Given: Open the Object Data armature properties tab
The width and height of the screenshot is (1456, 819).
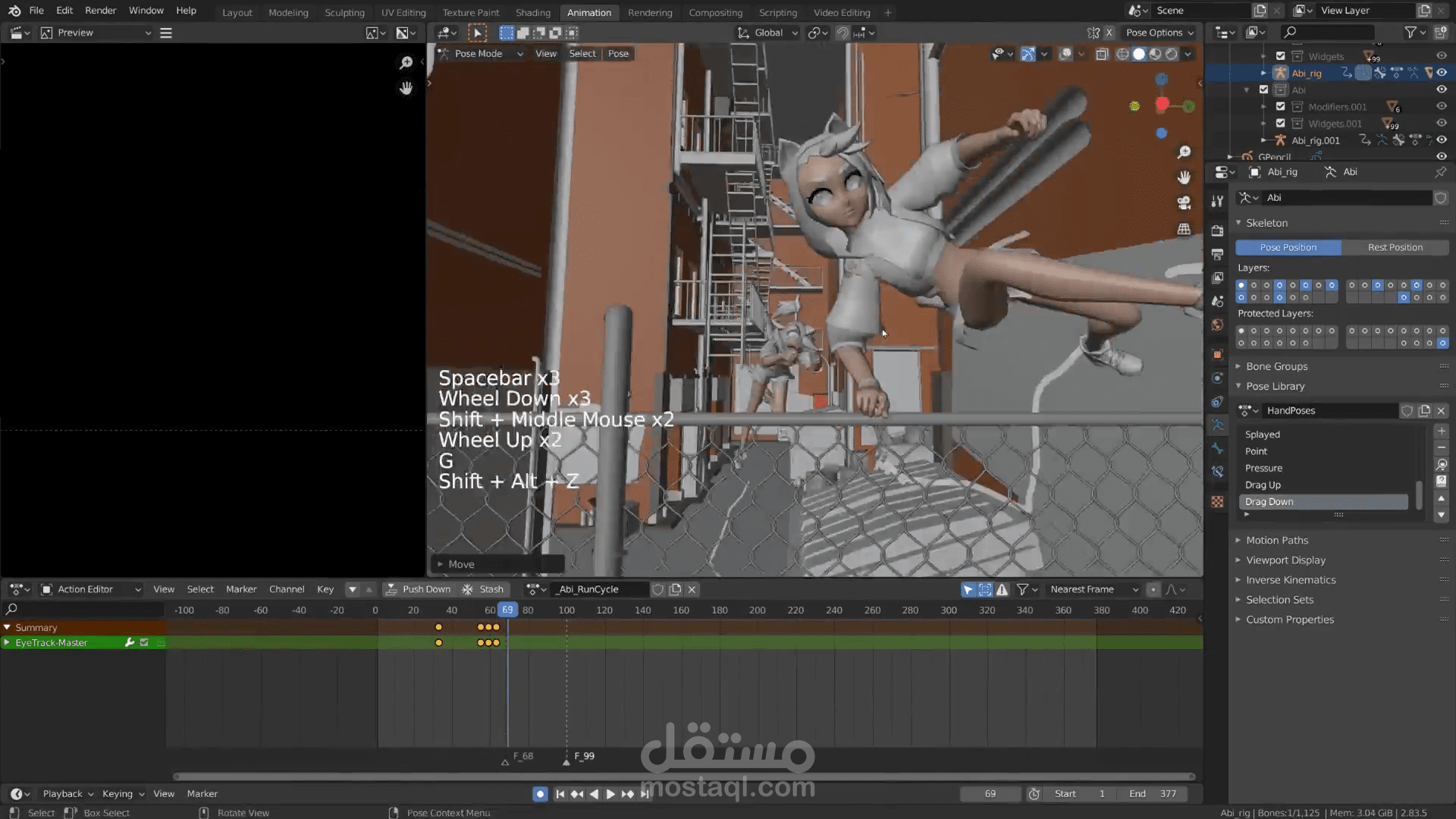Looking at the screenshot, I should (x=1217, y=425).
